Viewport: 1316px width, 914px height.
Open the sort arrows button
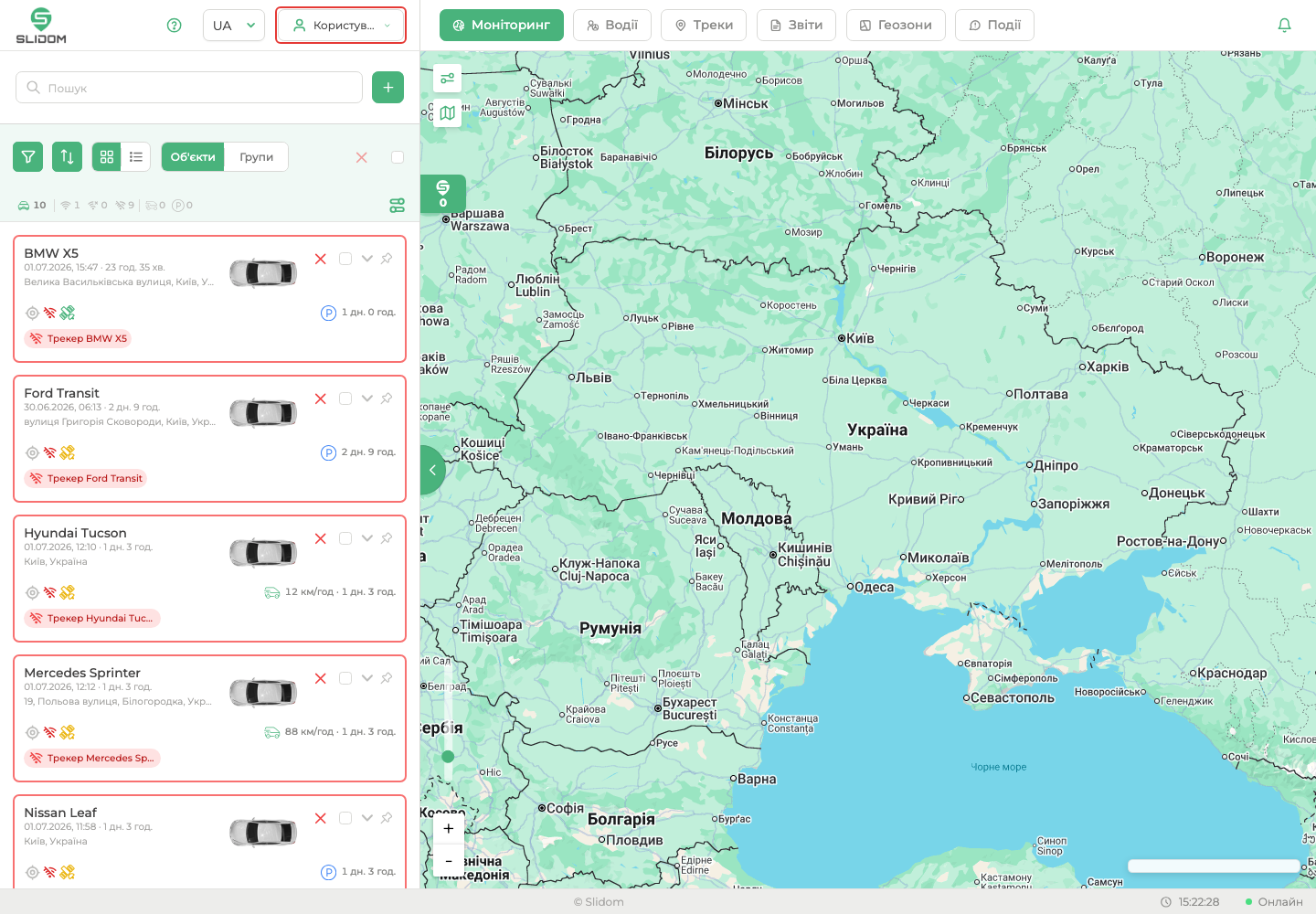(68, 157)
